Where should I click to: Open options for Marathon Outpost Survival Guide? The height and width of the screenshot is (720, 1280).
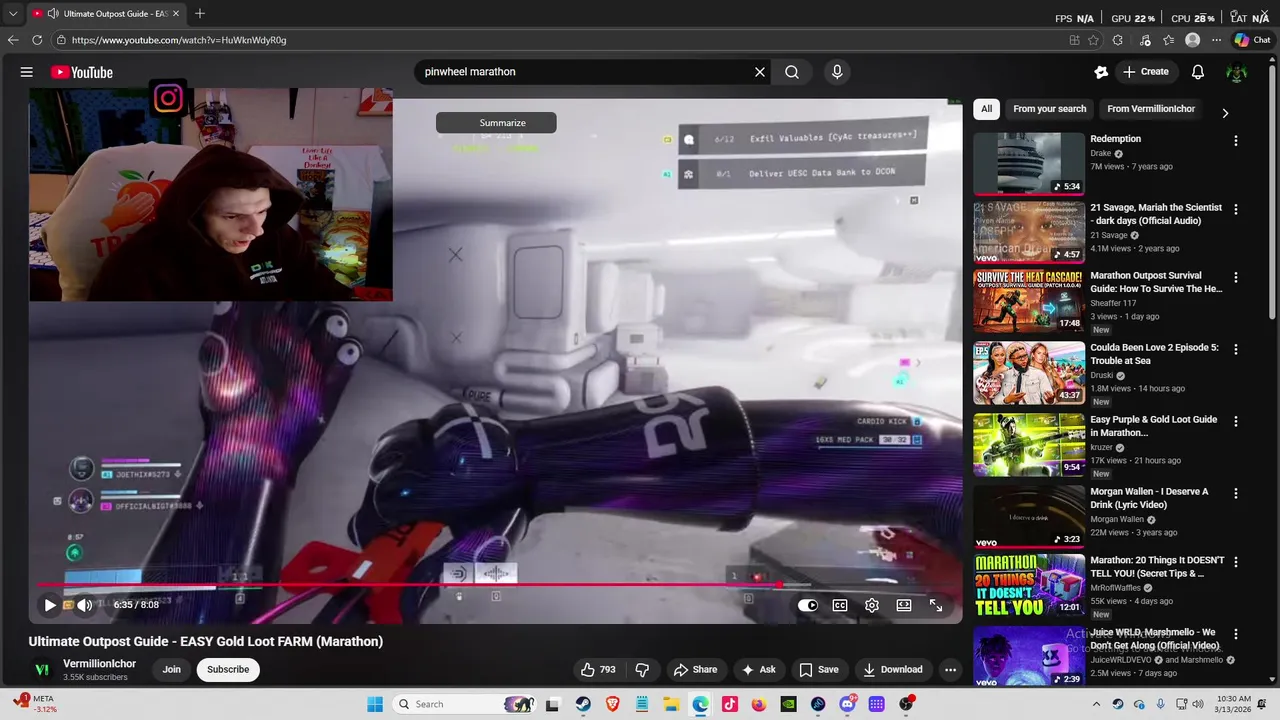pos(1236,278)
